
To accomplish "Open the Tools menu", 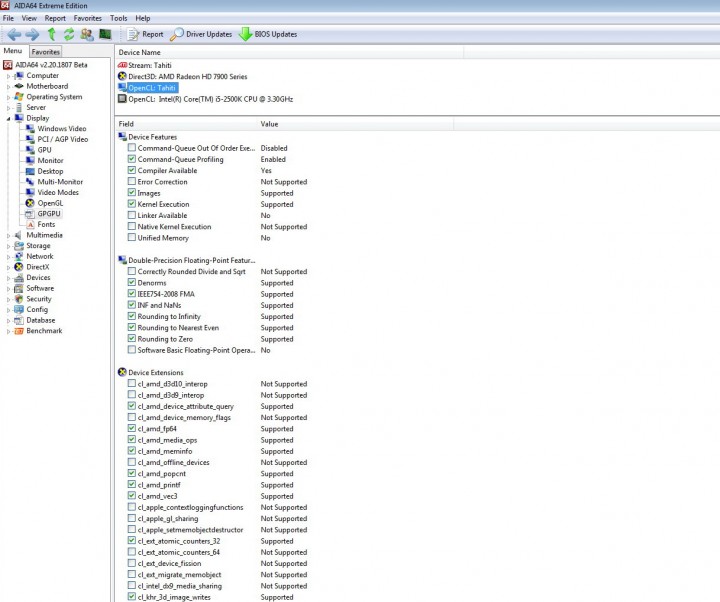I will pos(118,18).
